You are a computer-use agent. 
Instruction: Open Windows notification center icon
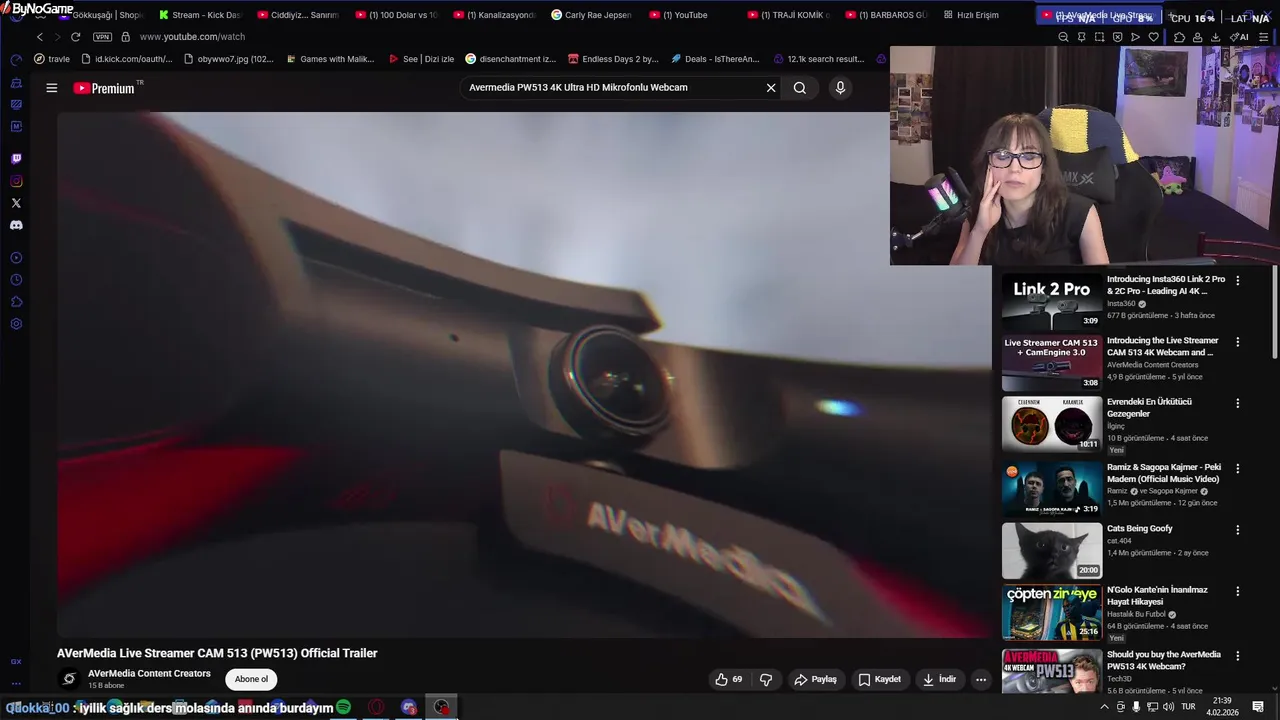coord(1258,707)
